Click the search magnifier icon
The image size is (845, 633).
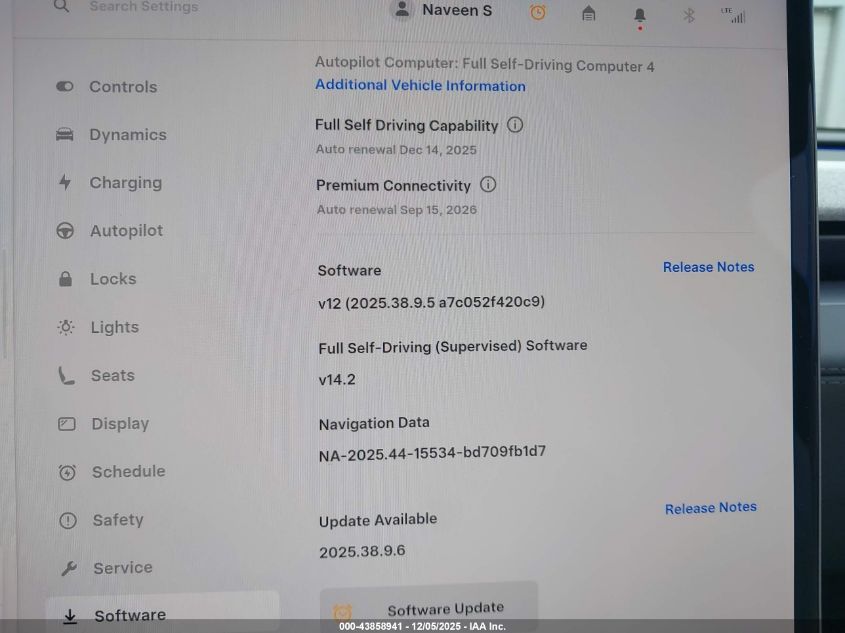click(62, 7)
